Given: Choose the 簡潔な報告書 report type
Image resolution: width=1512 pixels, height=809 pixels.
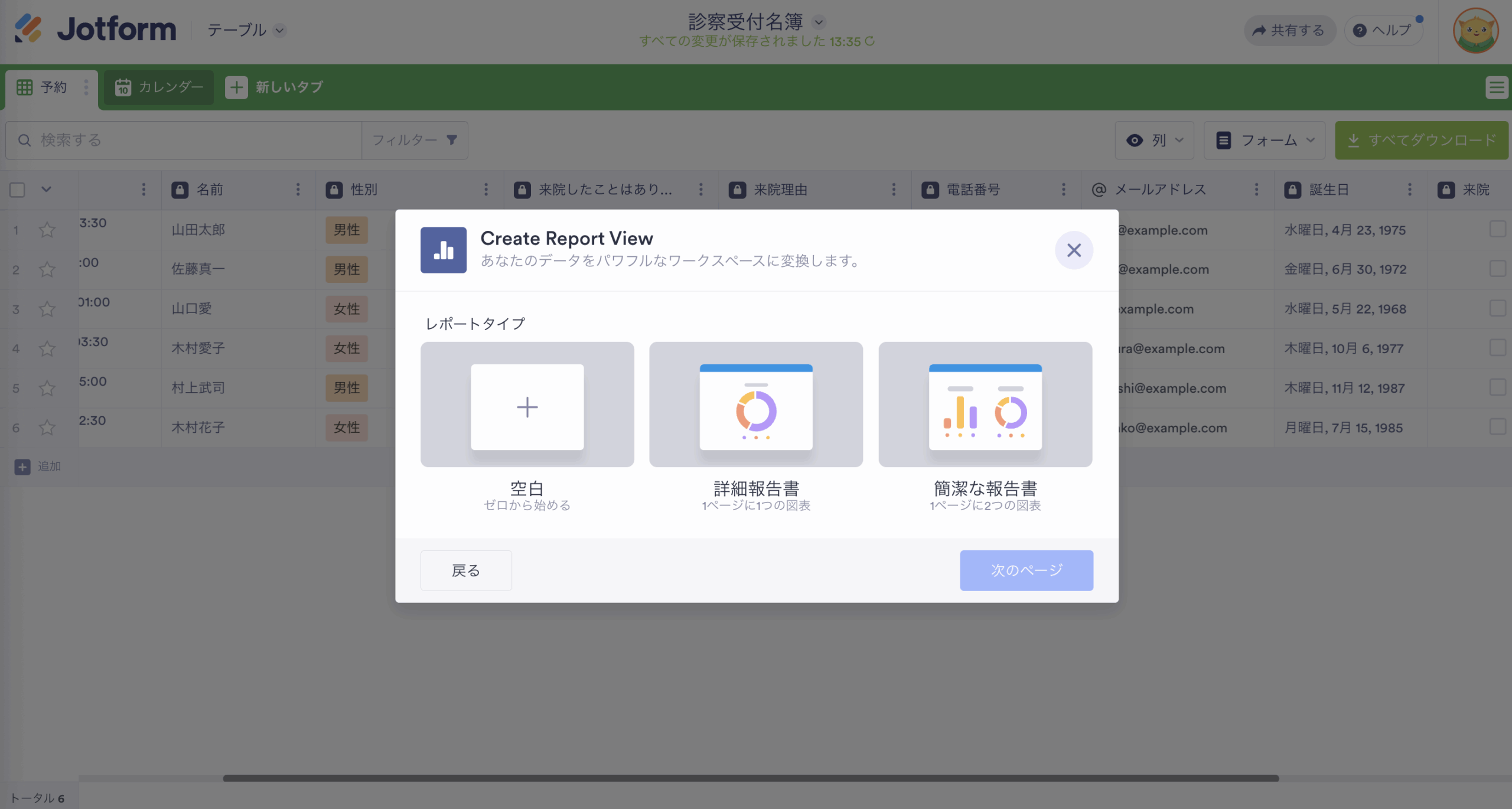Looking at the screenshot, I should [985, 404].
